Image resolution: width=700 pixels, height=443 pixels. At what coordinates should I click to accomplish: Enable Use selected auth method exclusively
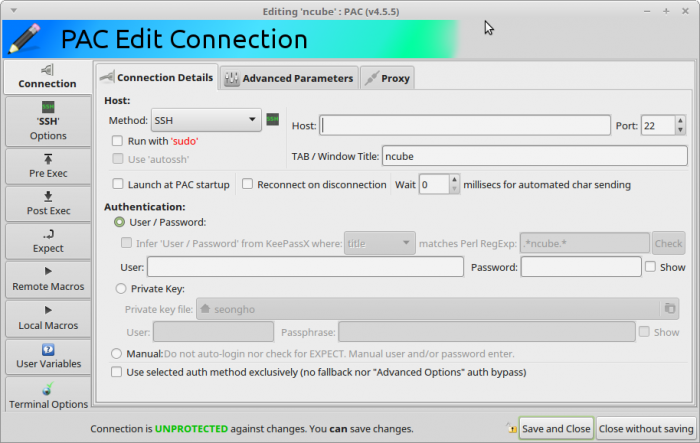(117, 372)
